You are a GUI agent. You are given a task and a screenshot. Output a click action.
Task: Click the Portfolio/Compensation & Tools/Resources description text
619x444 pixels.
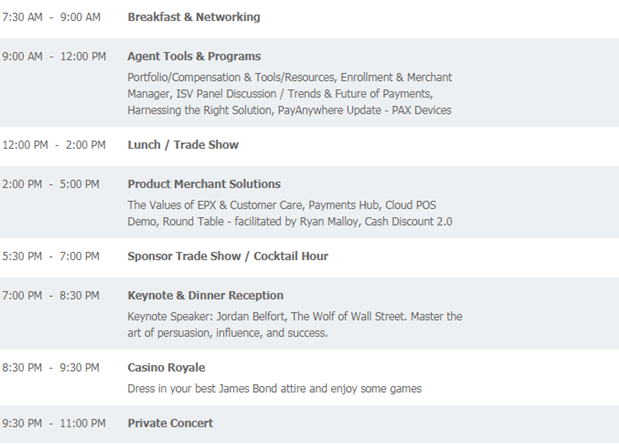coord(289,94)
